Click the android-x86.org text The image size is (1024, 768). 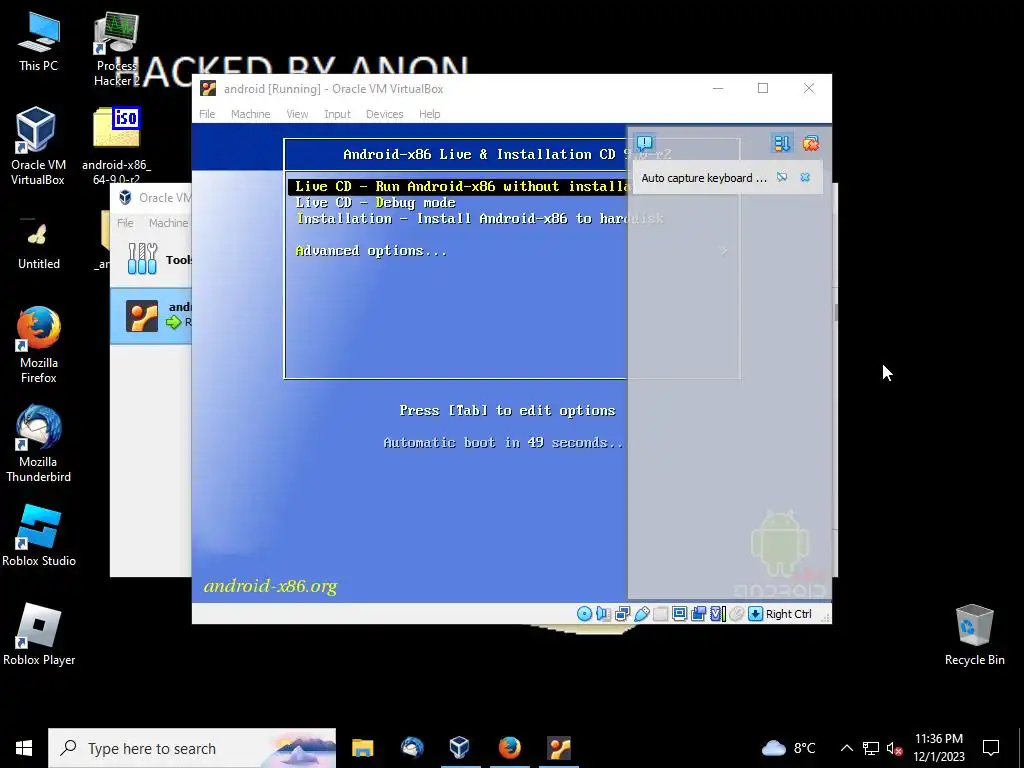click(x=270, y=586)
